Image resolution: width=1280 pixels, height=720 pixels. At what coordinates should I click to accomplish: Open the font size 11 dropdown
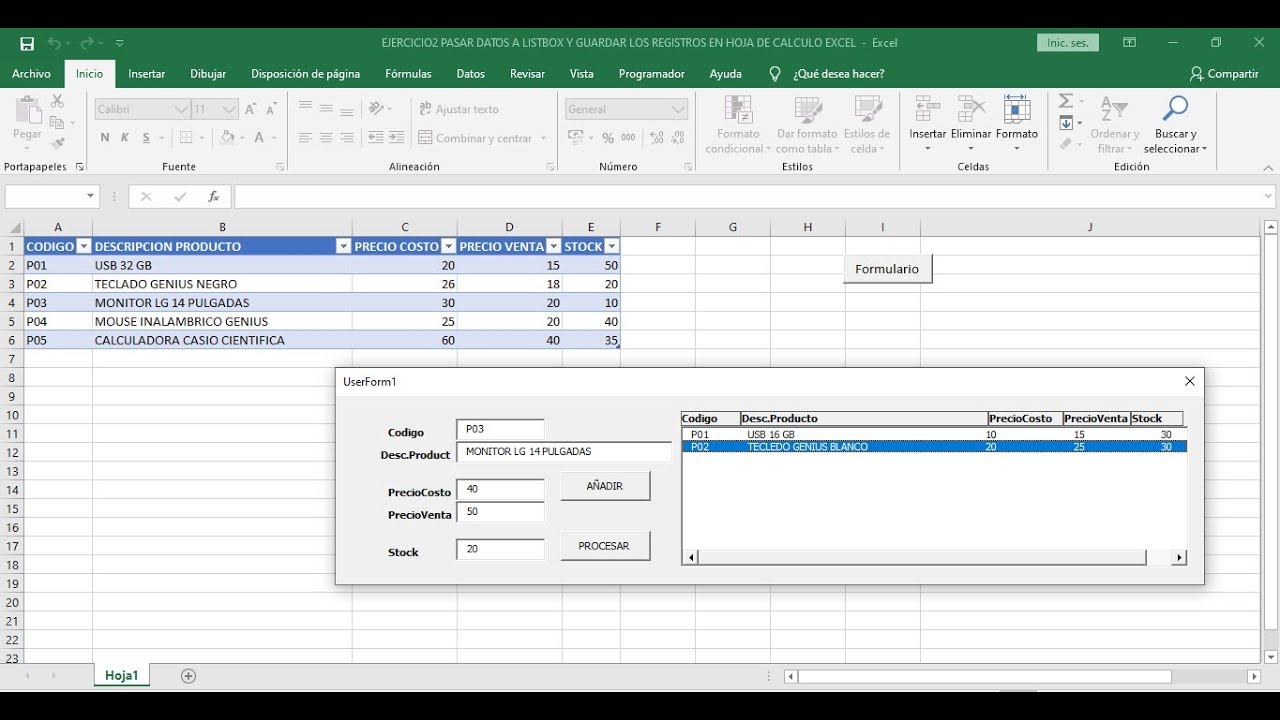[x=229, y=109]
